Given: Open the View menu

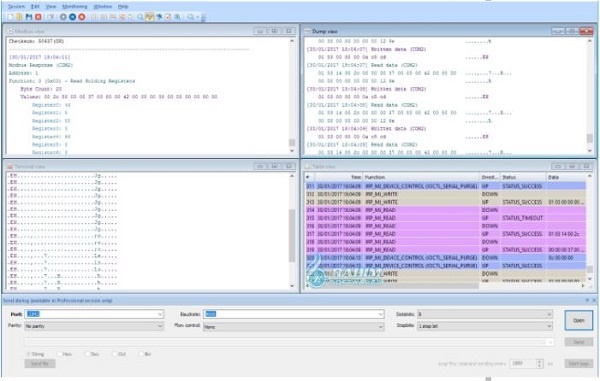Looking at the screenshot, I should pos(51,7).
